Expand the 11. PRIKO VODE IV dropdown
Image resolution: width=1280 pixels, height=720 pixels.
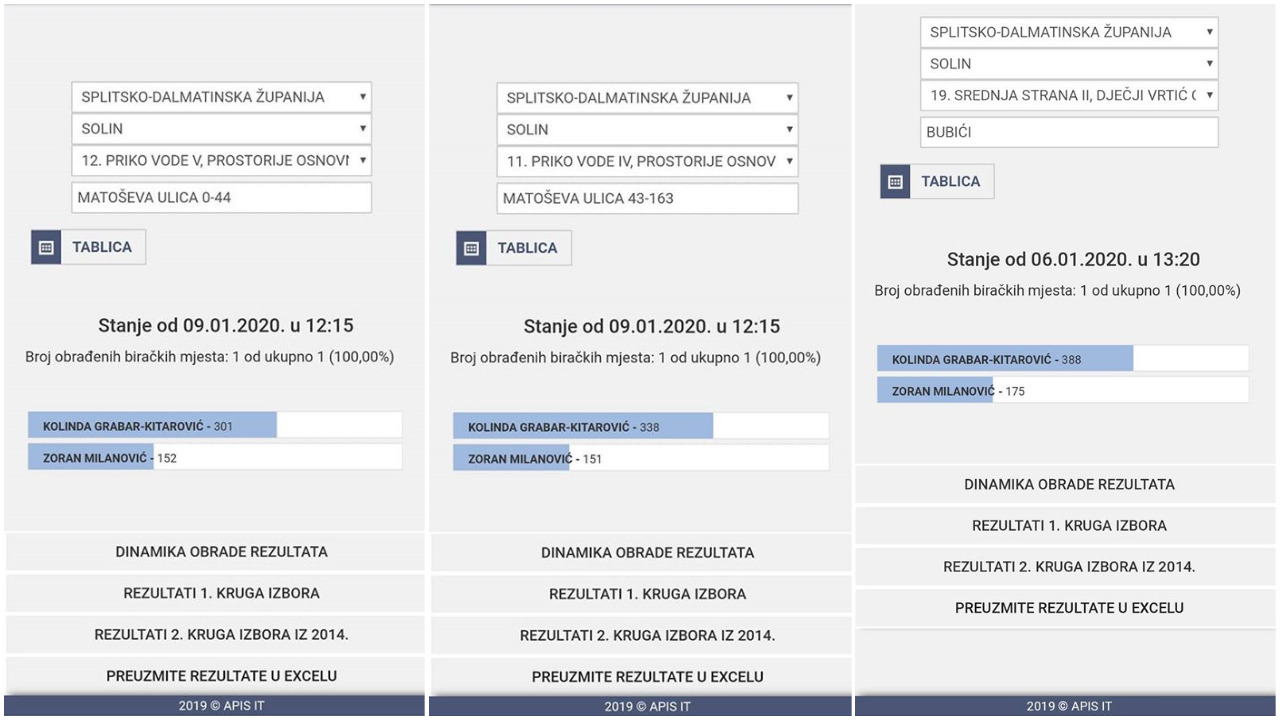click(x=647, y=161)
